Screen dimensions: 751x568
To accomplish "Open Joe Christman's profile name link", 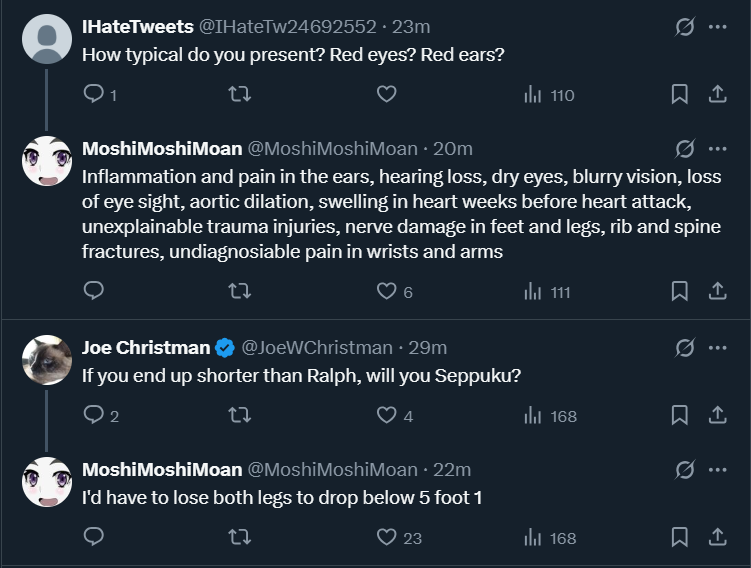I will click(146, 348).
